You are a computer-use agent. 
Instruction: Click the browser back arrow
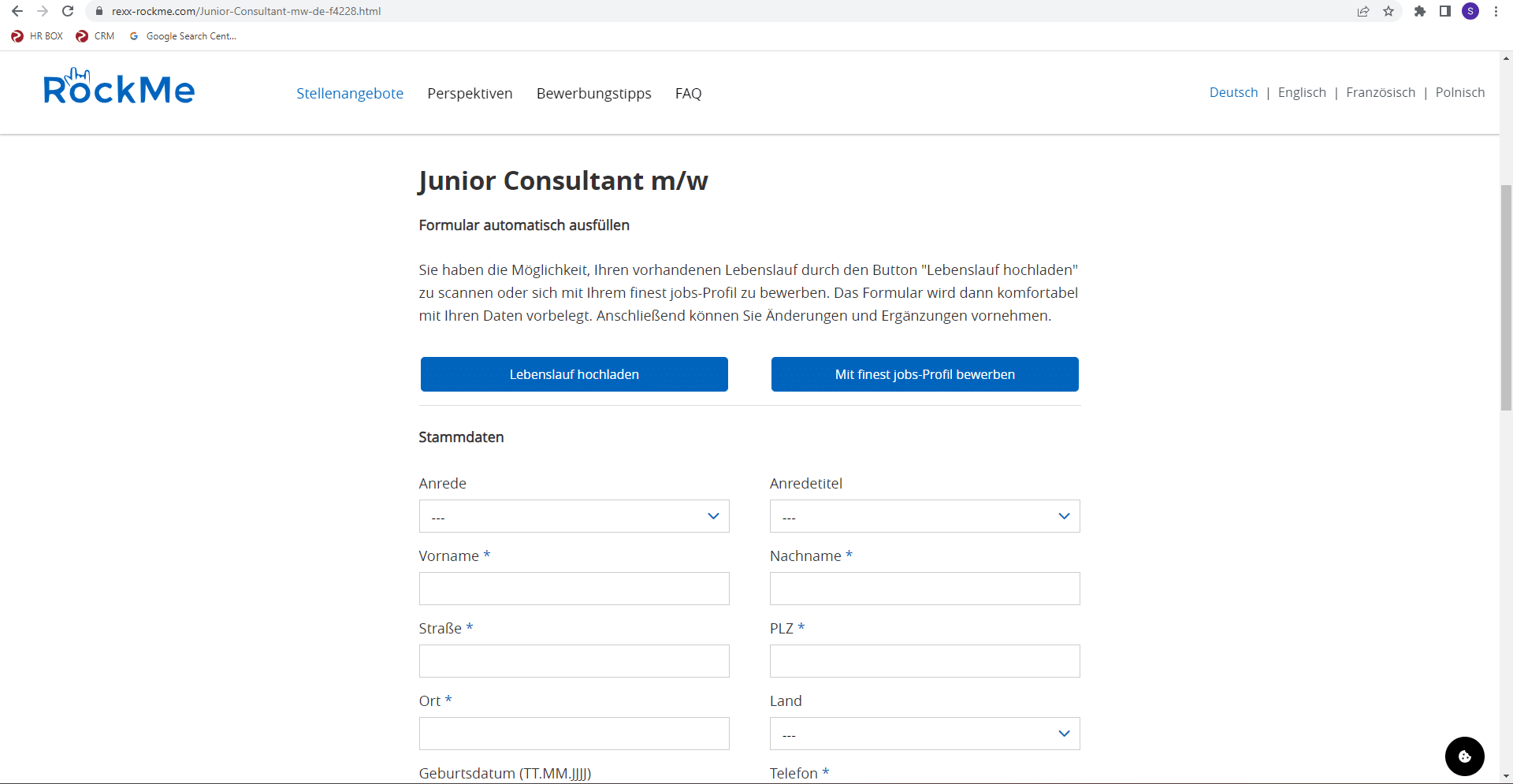click(x=17, y=11)
